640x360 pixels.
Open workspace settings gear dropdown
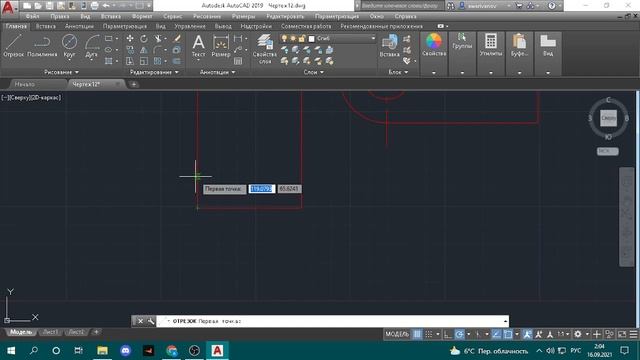tap(587, 334)
